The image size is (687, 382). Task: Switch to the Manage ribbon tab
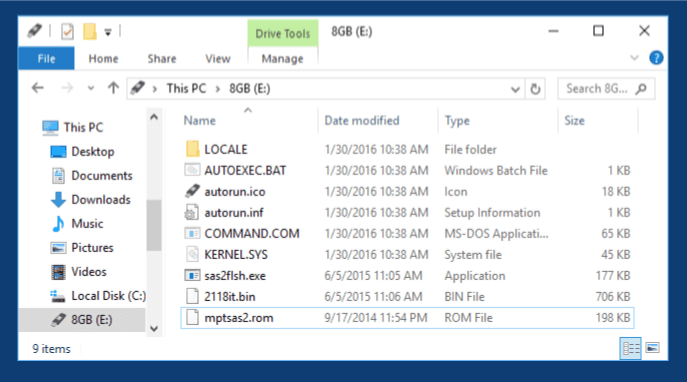click(x=282, y=59)
